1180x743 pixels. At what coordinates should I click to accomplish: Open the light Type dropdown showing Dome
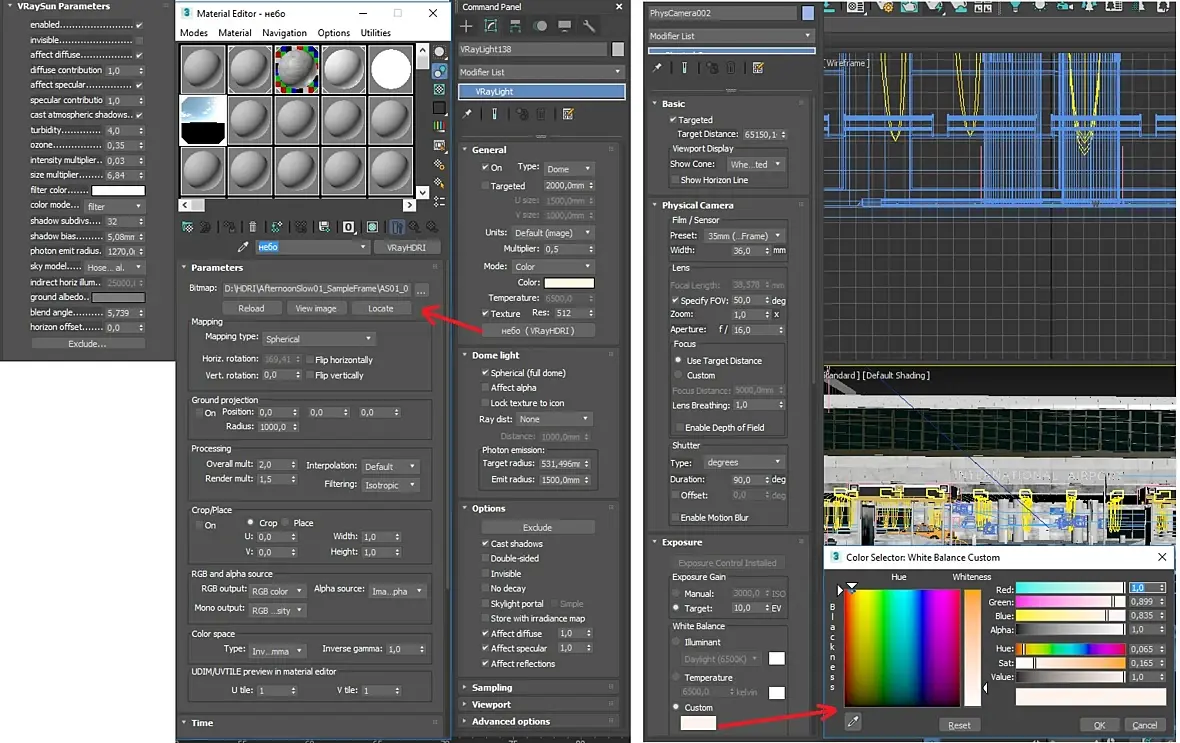[568, 168]
